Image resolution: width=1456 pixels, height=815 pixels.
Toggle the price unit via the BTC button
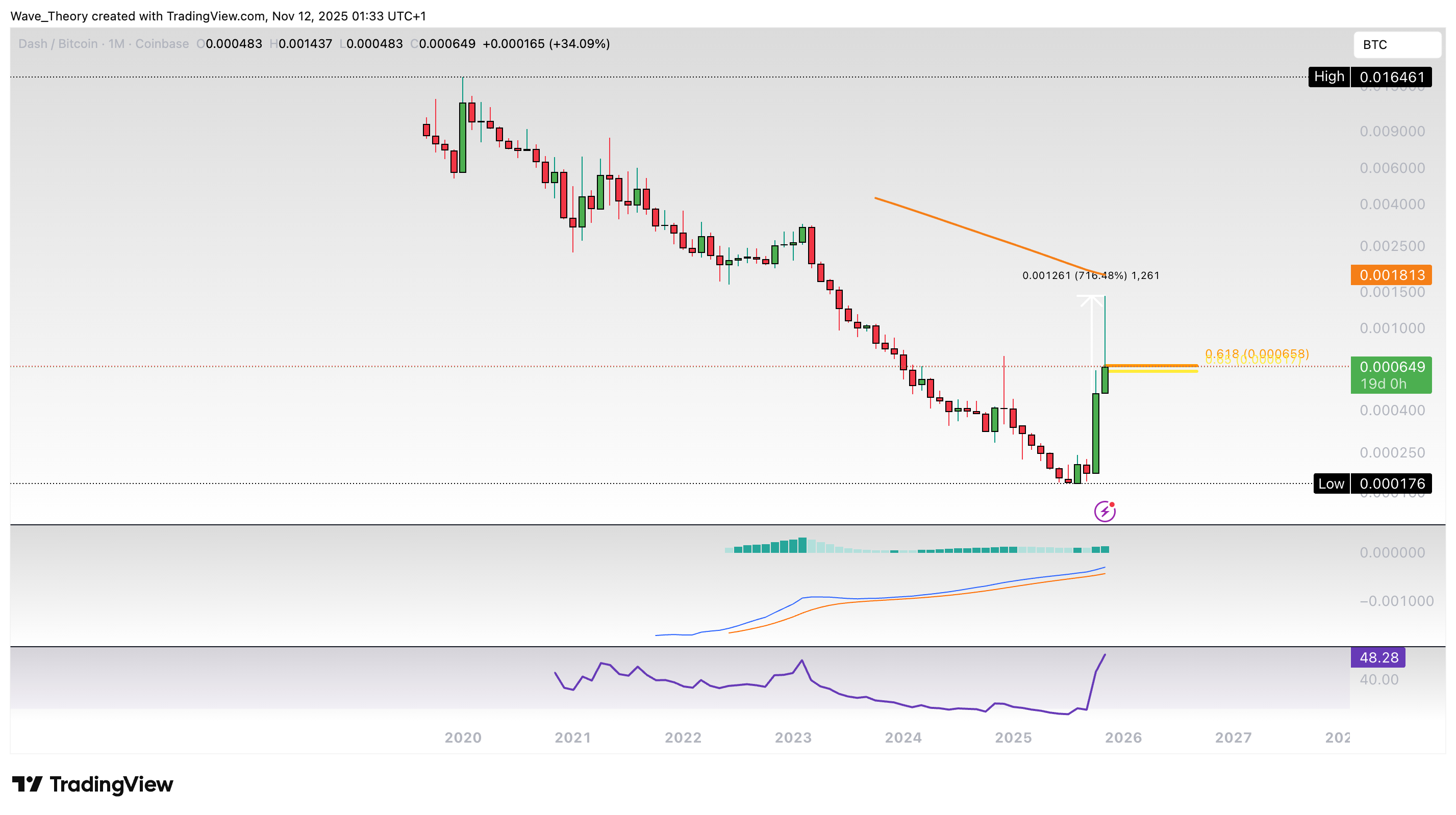pyautogui.click(x=1397, y=45)
